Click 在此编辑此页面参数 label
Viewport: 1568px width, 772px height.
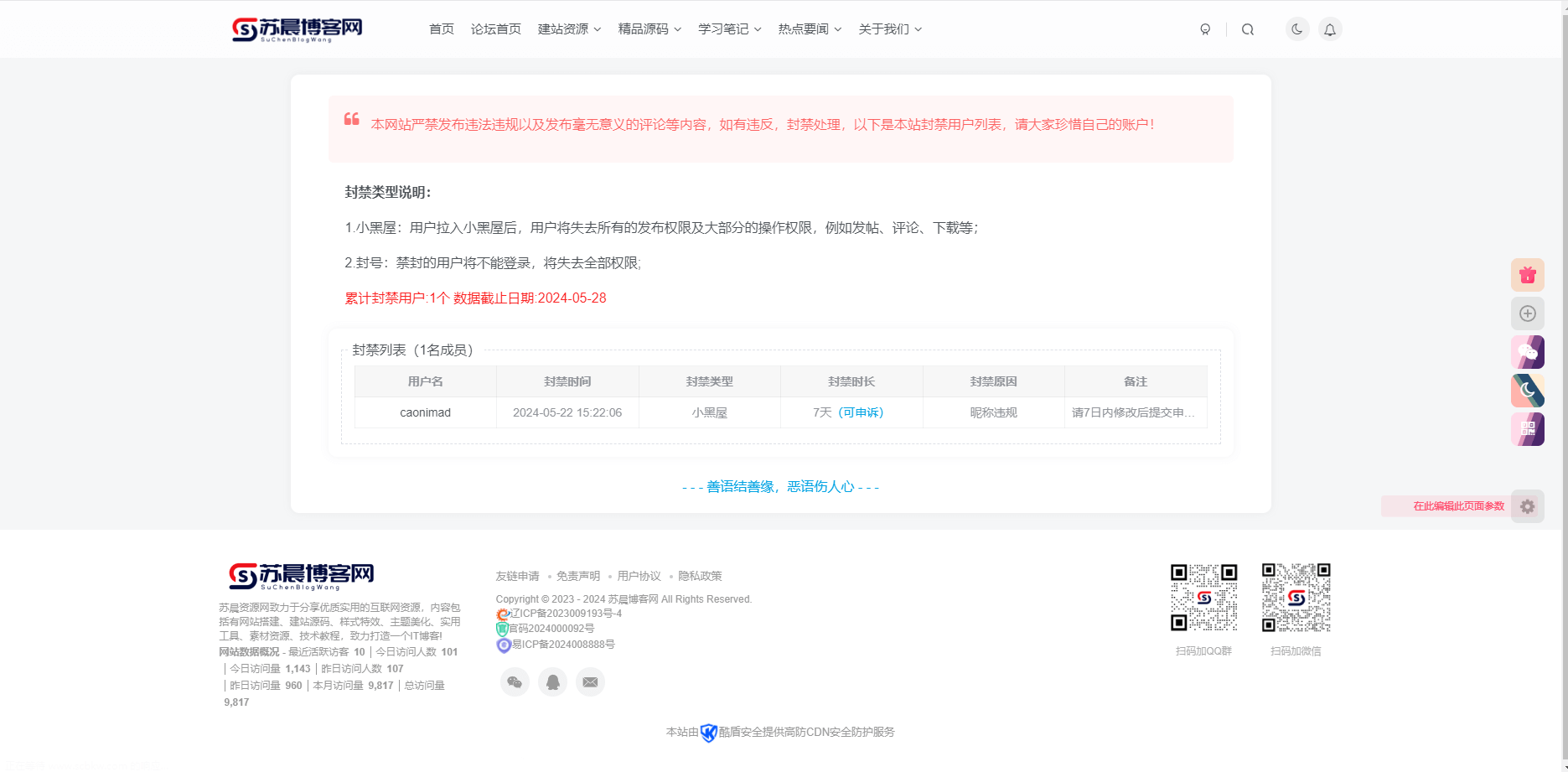coord(1458,506)
